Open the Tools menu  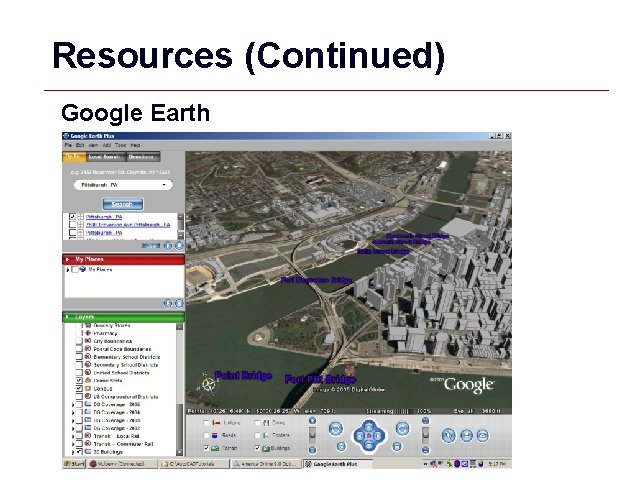(x=120, y=145)
